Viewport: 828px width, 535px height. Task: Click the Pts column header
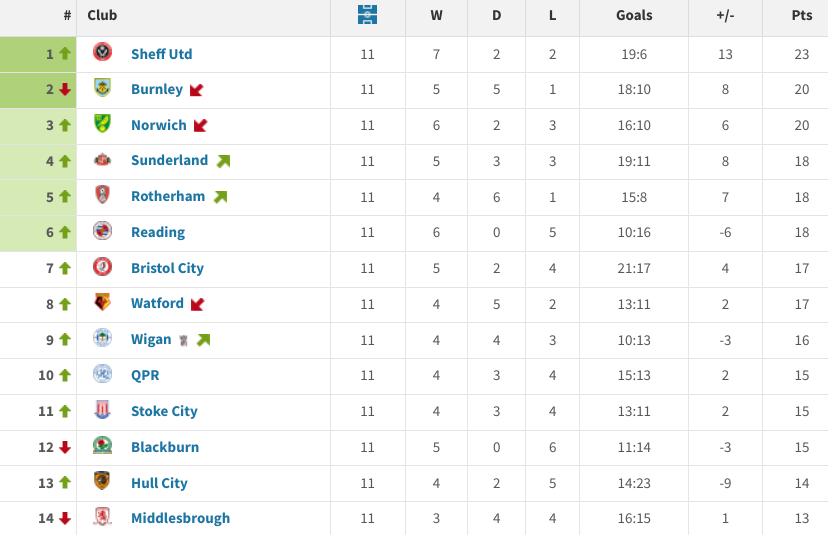[801, 15]
